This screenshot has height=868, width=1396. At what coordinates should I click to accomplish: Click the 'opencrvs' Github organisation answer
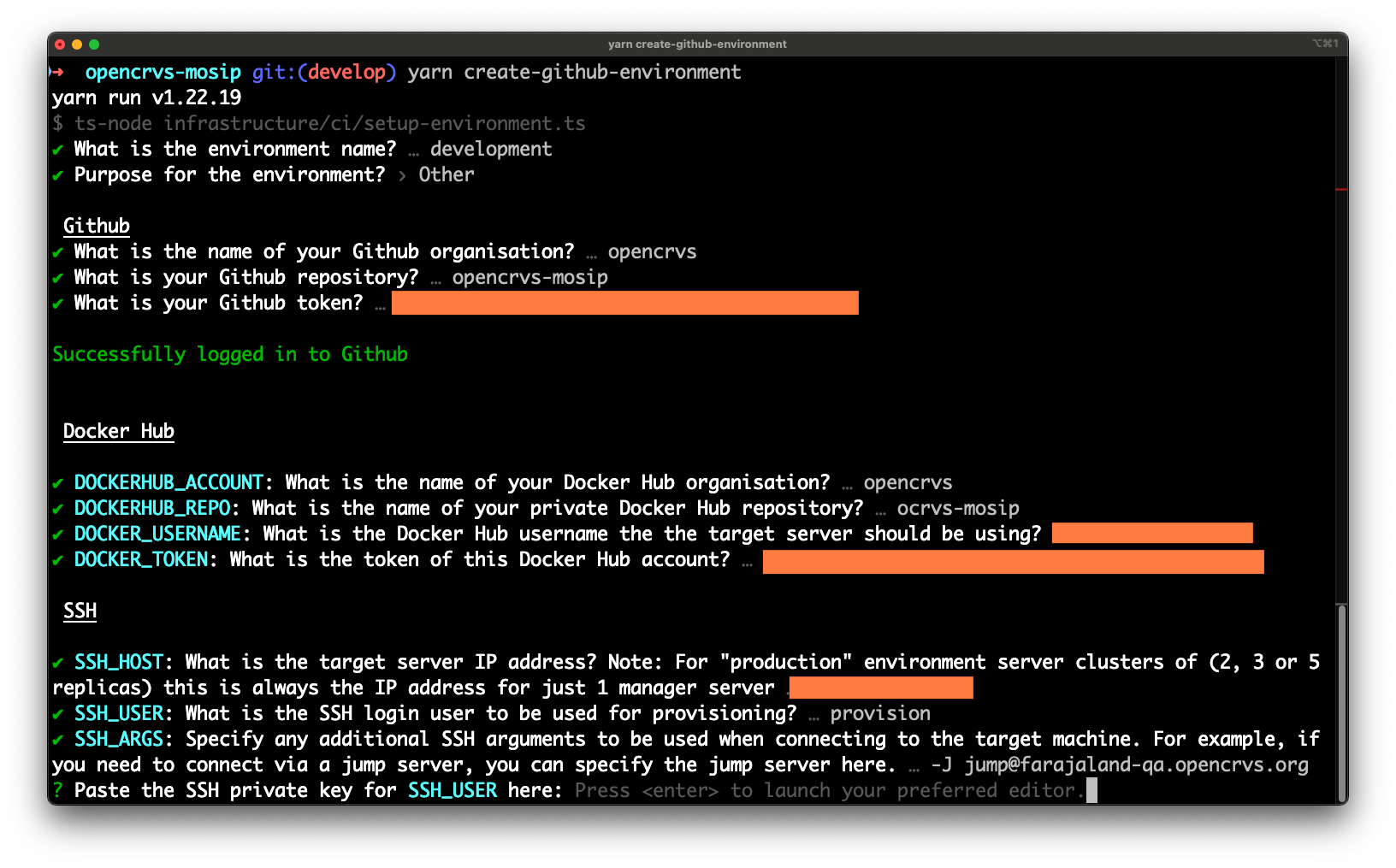[x=653, y=251]
